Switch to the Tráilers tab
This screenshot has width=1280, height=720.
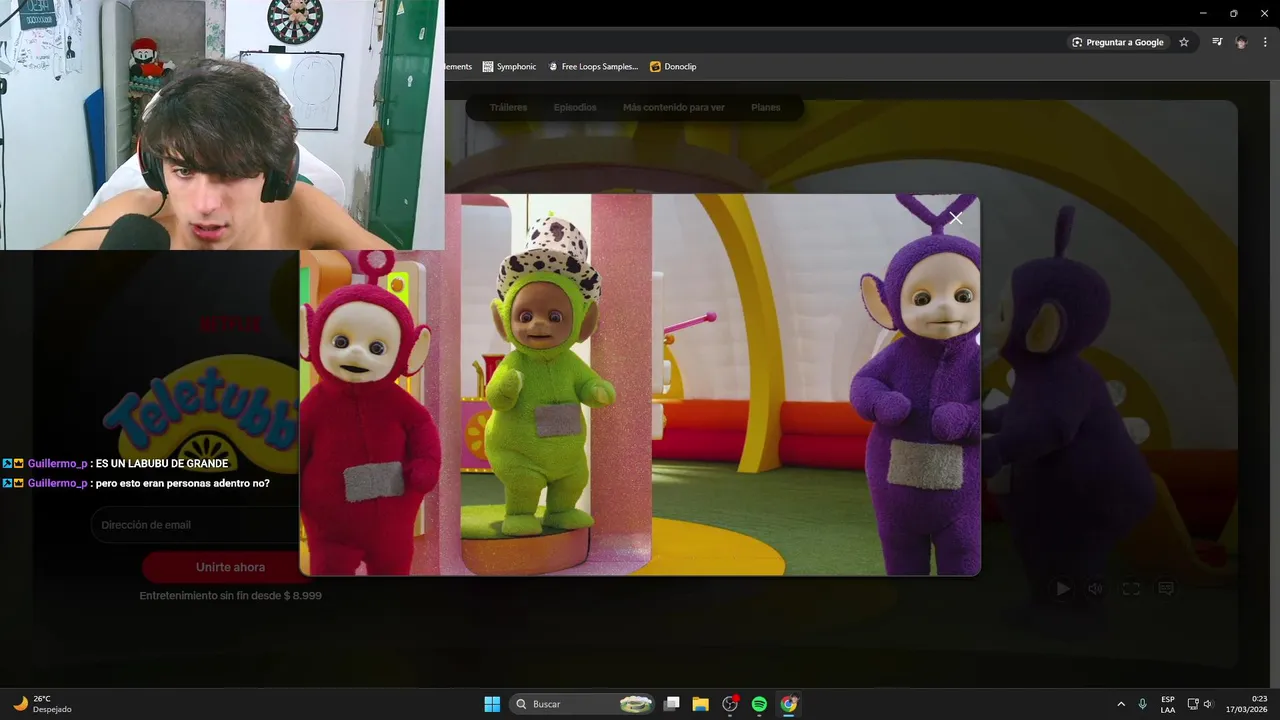(x=508, y=107)
